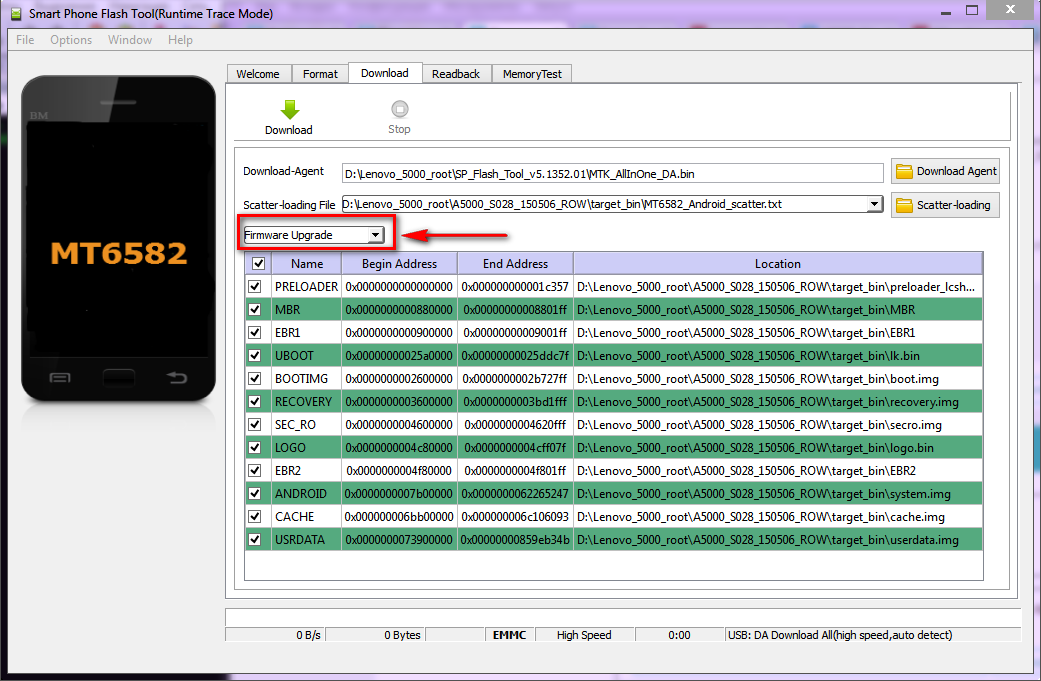Toggle the select-all checkbox in table header
Screen dimensions: 1041x681
click(259, 264)
